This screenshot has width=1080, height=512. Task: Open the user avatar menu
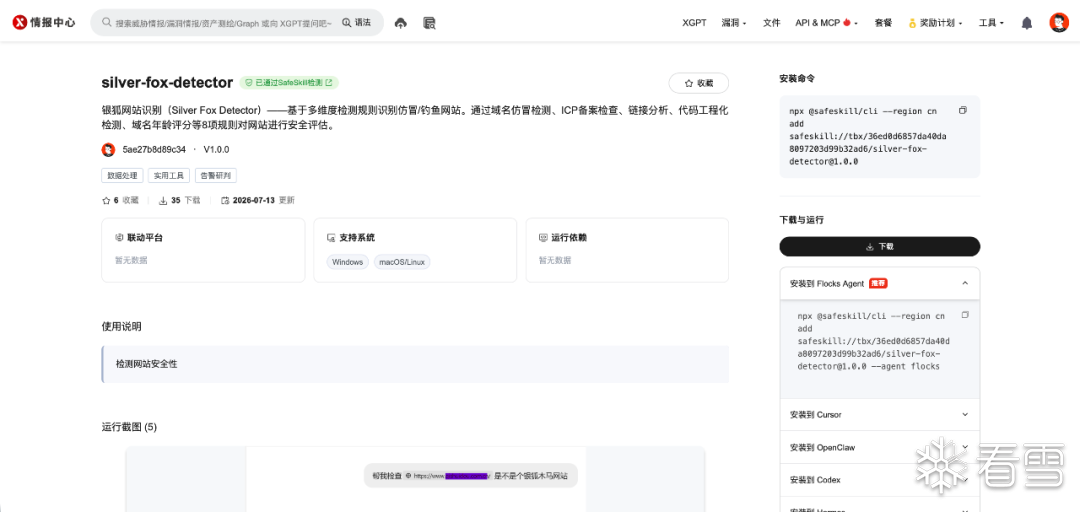click(x=1059, y=23)
